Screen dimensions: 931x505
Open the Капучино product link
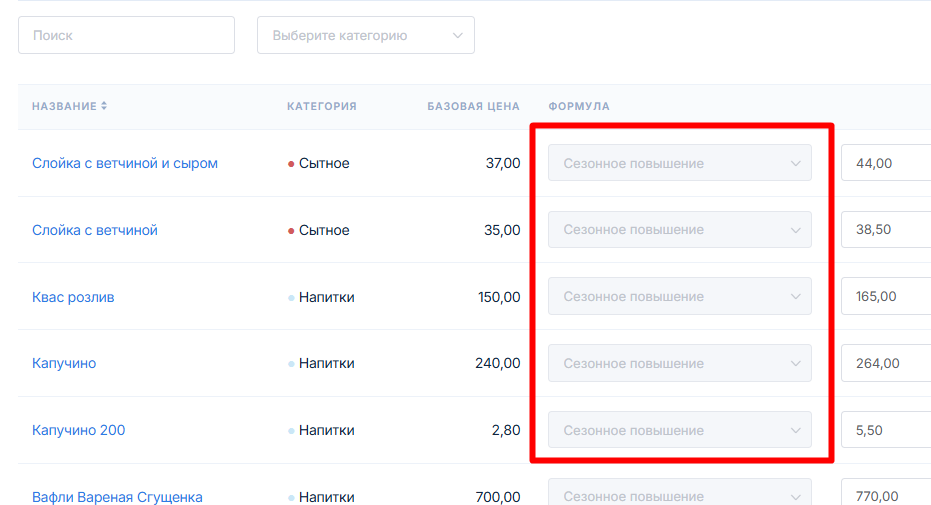coord(64,364)
